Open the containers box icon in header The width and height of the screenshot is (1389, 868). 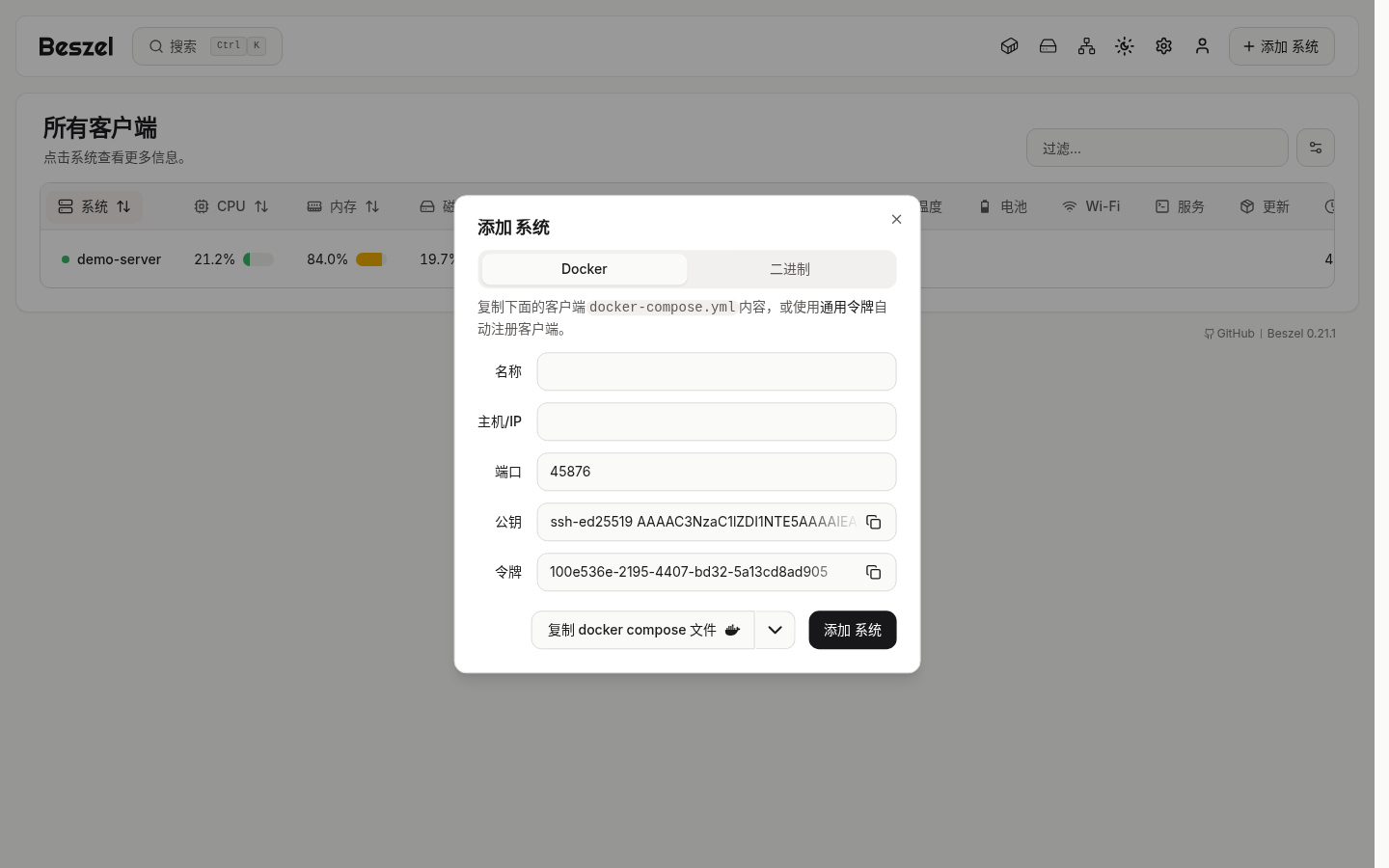coord(1010,46)
